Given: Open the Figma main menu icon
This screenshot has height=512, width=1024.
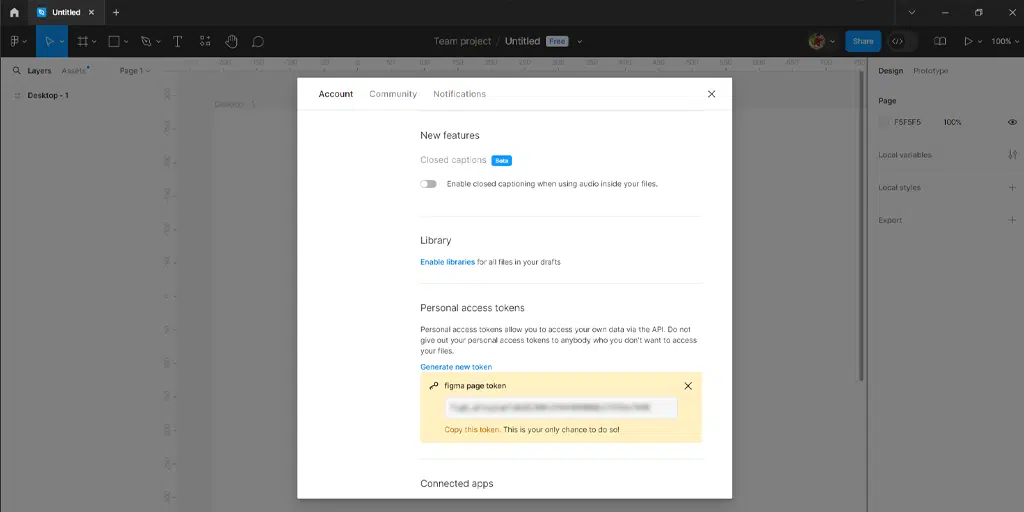Looking at the screenshot, I should point(14,41).
